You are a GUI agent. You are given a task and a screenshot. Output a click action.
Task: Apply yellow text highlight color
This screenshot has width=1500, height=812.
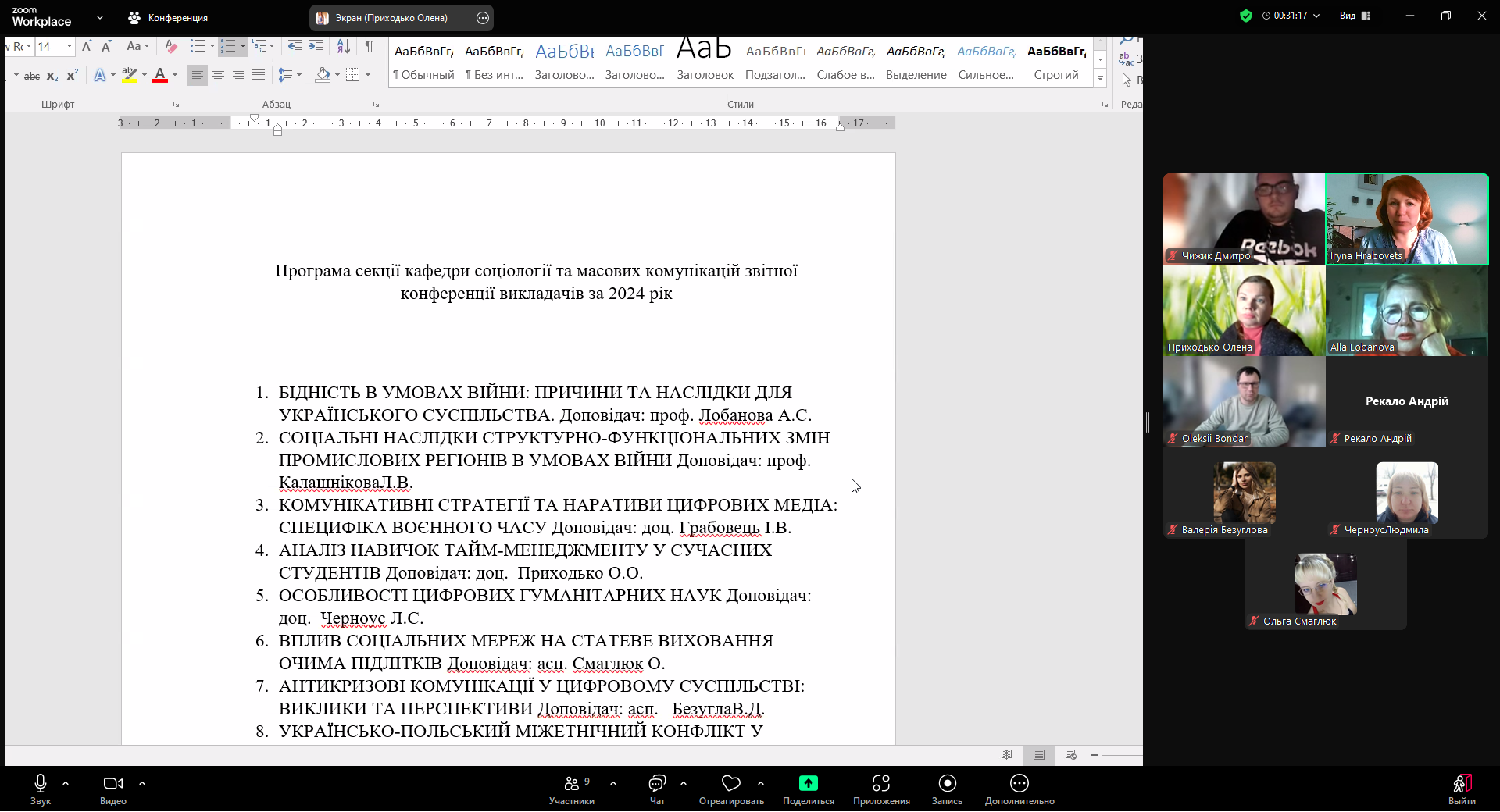(x=130, y=76)
